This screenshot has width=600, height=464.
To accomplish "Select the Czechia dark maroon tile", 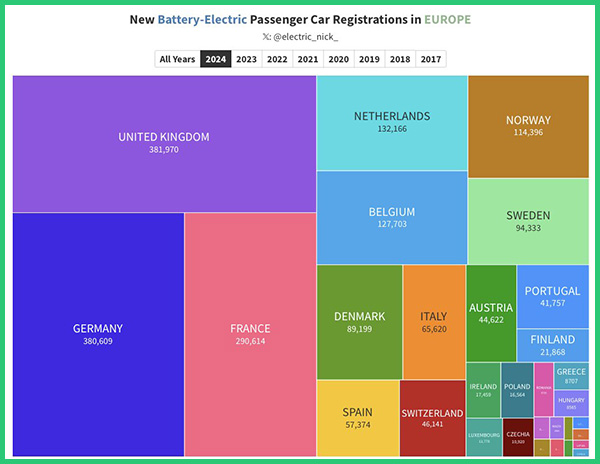I will (517, 438).
